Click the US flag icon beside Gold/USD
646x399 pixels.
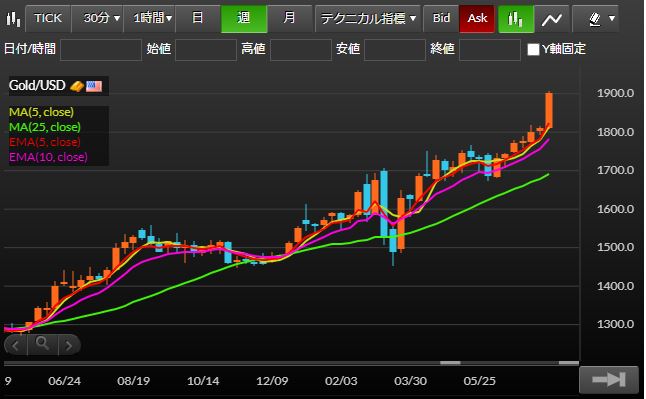pyautogui.click(x=94, y=86)
